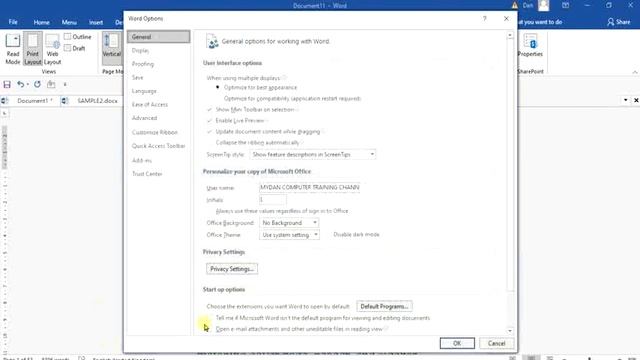The height and width of the screenshot is (360, 640).
Task: Click the ribbon display options icon
Action: 565,6
